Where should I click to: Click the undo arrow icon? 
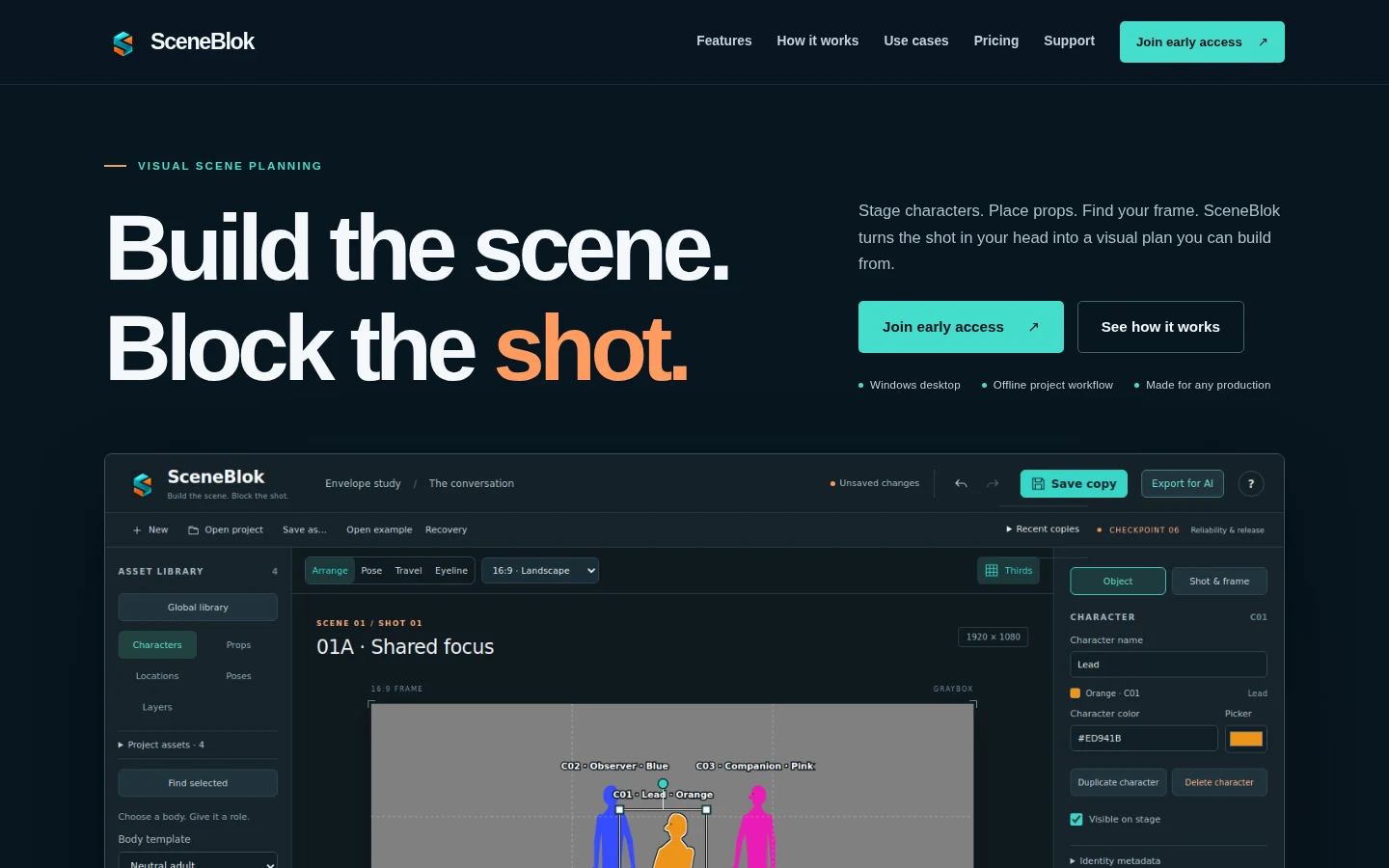(x=961, y=484)
